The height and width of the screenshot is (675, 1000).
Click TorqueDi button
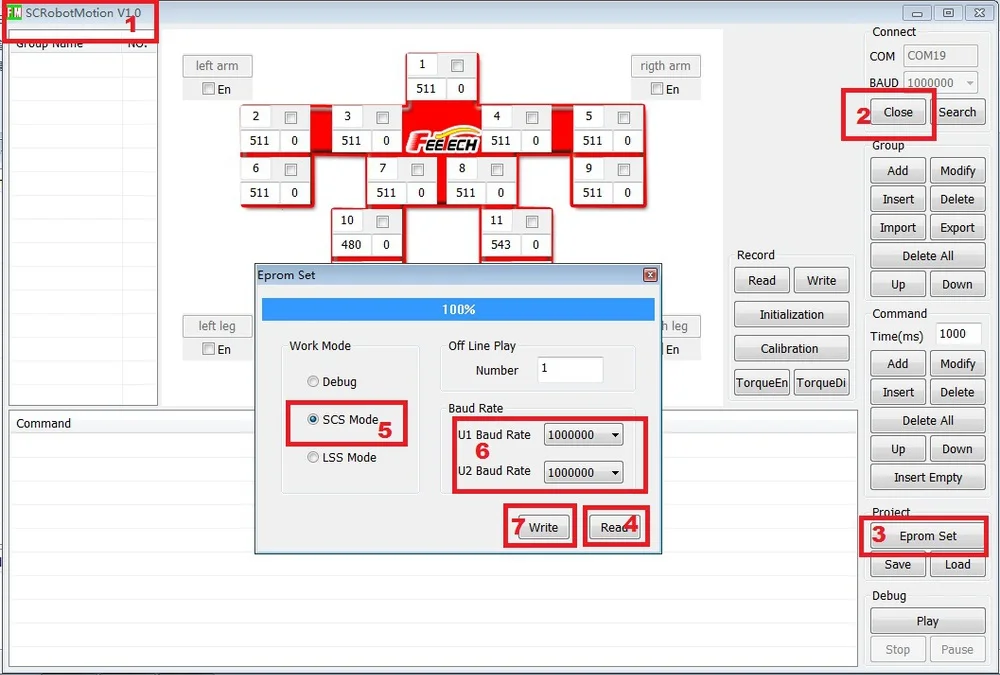821,383
